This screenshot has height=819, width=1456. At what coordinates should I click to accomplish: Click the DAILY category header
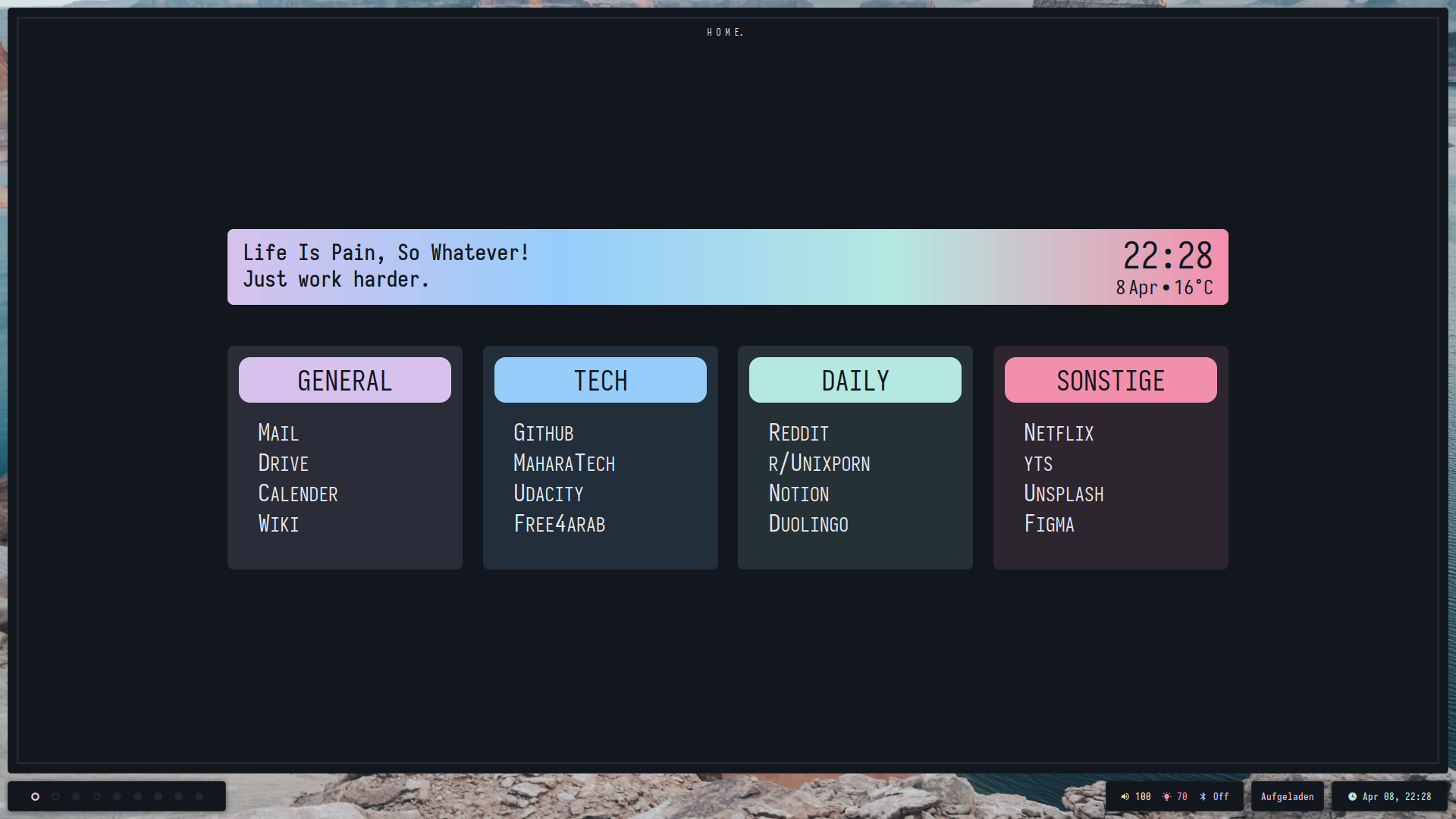click(x=855, y=380)
